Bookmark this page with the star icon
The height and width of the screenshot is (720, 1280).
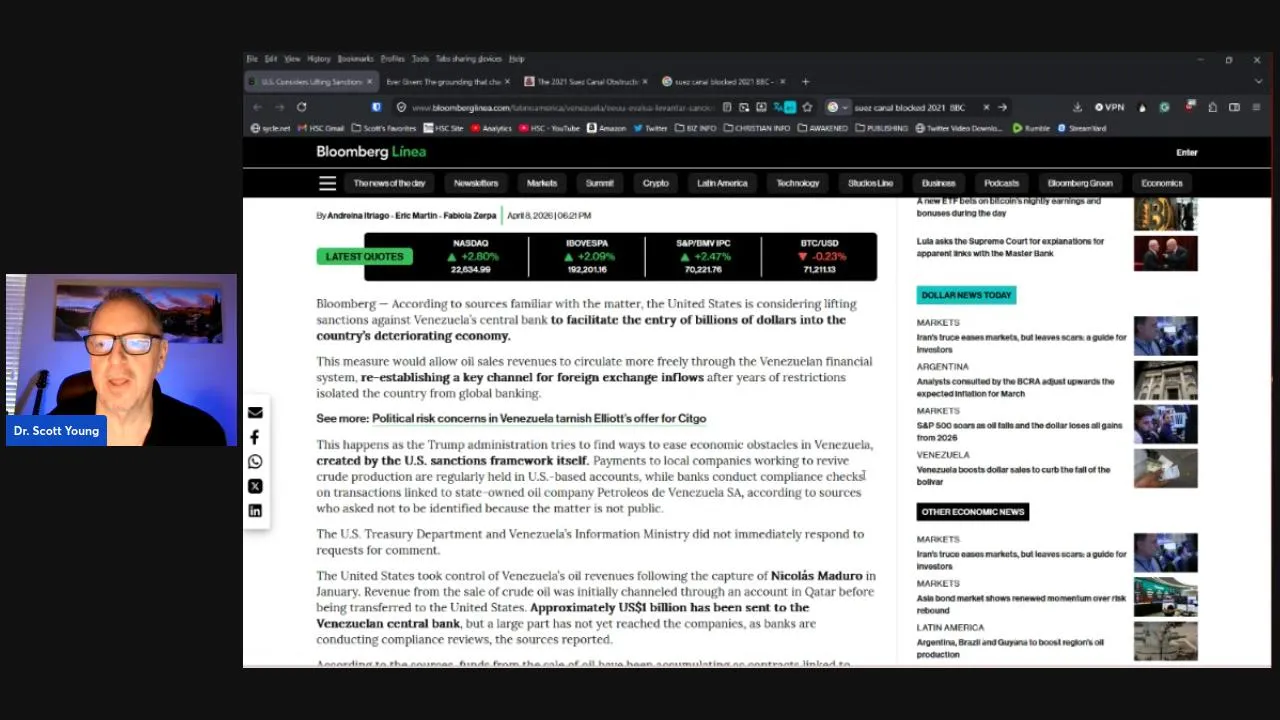click(807, 107)
